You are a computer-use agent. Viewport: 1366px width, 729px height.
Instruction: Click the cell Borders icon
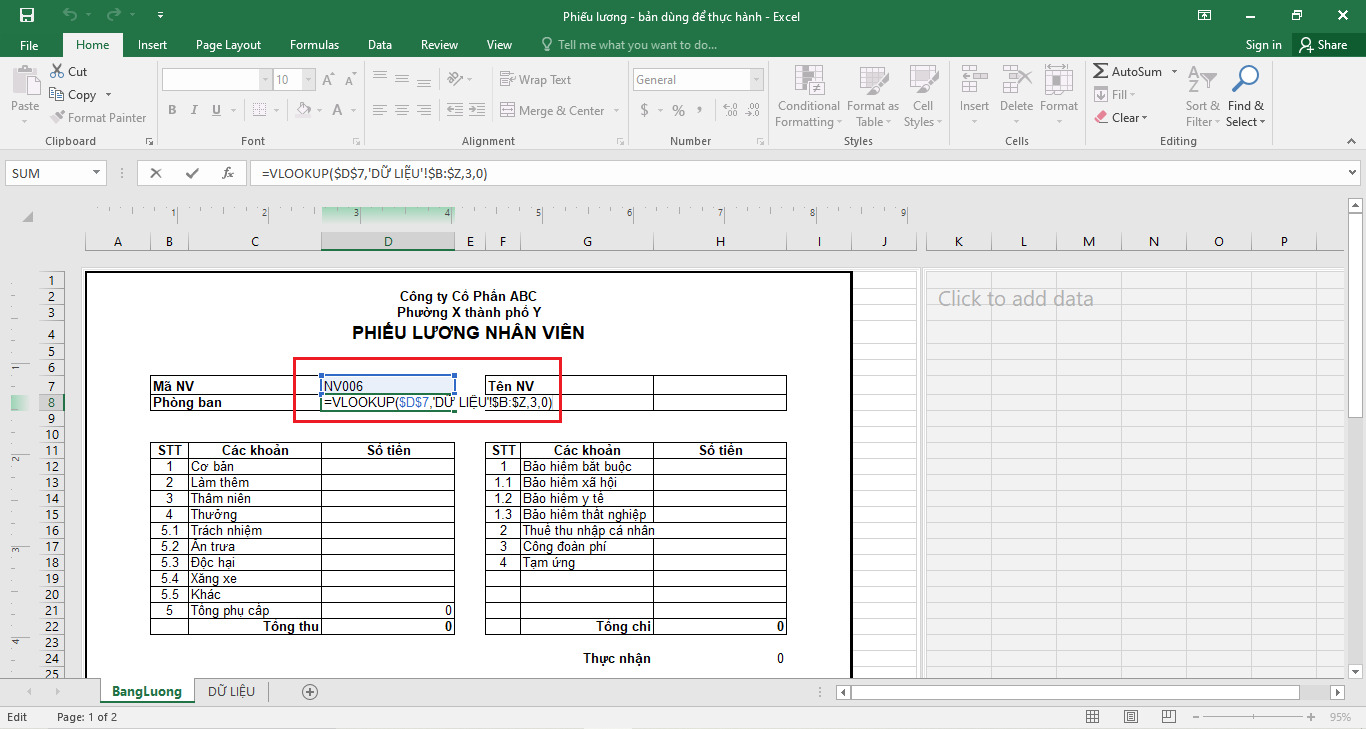pos(259,110)
